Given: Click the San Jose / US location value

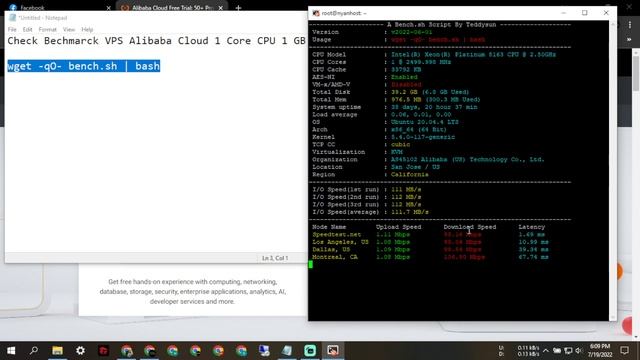Looking at the screenshot, I should (416, 167).
